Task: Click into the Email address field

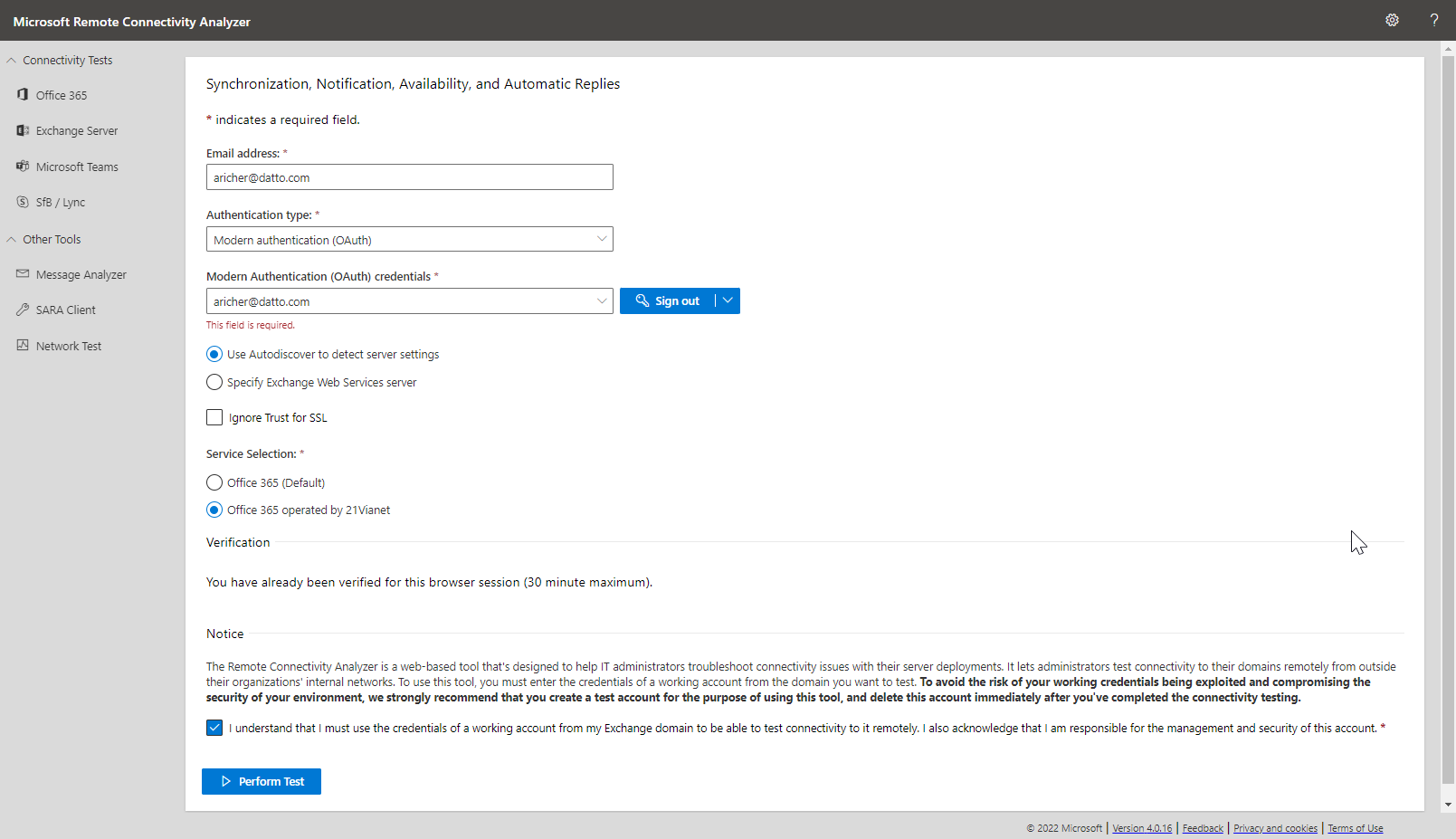Action: point(409,177)
